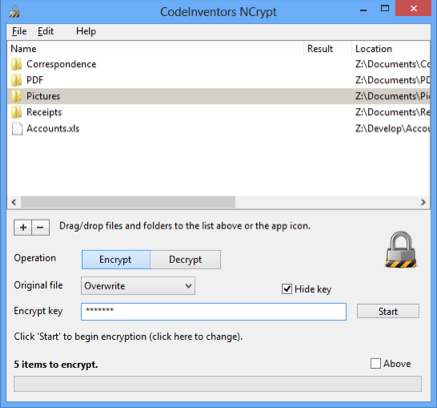
Task: Minimize the NCrypt window
Action: pos(364,9)
